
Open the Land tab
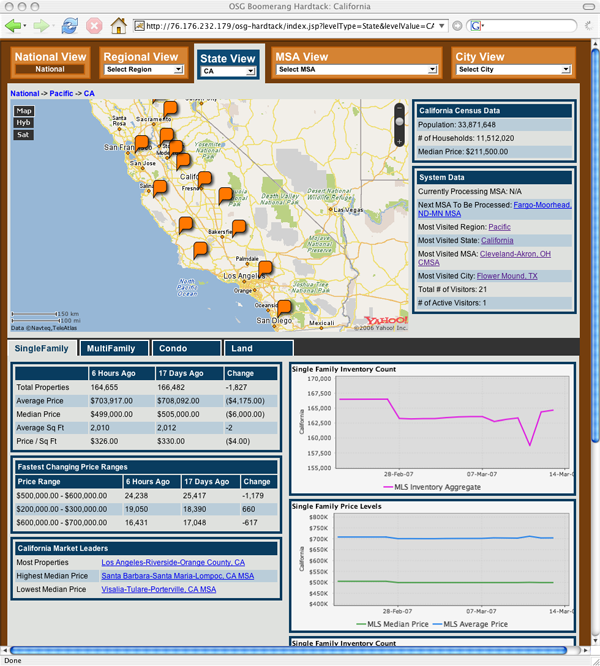point(259,349)
